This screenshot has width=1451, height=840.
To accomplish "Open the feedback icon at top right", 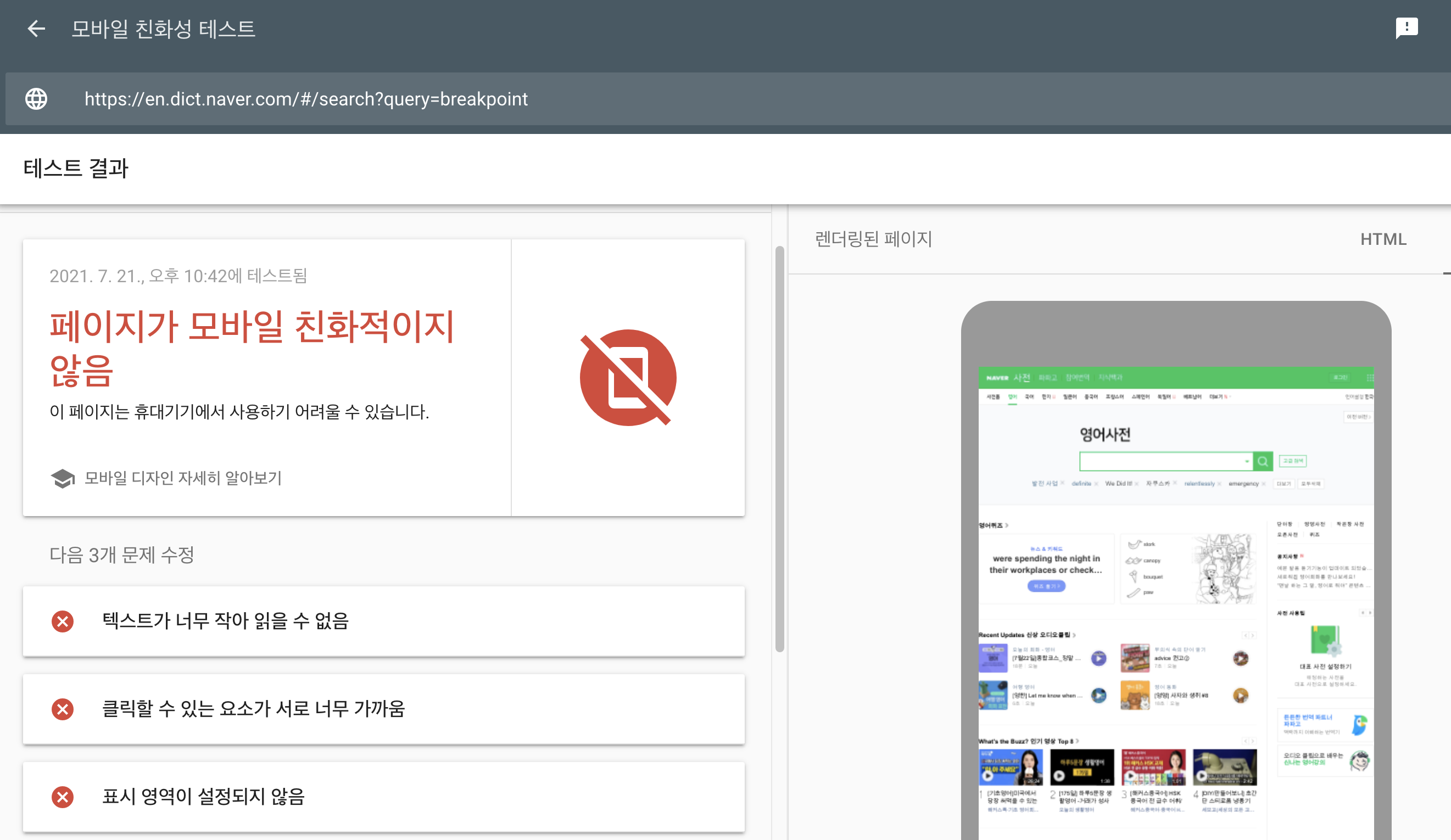I will [1406, 27].
